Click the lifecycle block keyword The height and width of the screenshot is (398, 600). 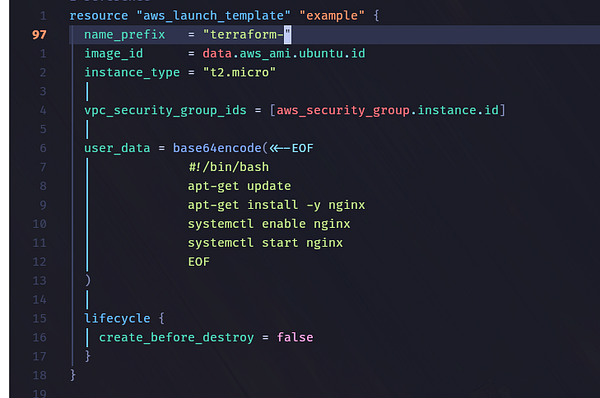117,319
